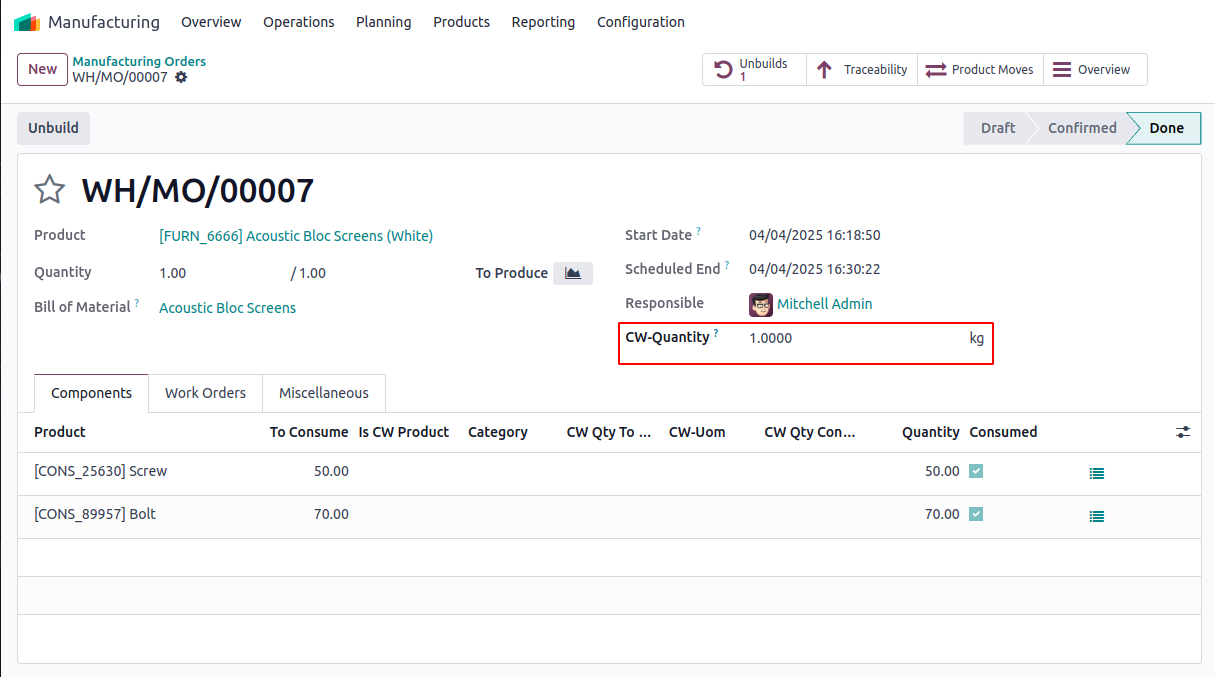Toggle Consumed checkbox for the Bolt row
Screen dimensions: 1215x677
pos(976,514)
